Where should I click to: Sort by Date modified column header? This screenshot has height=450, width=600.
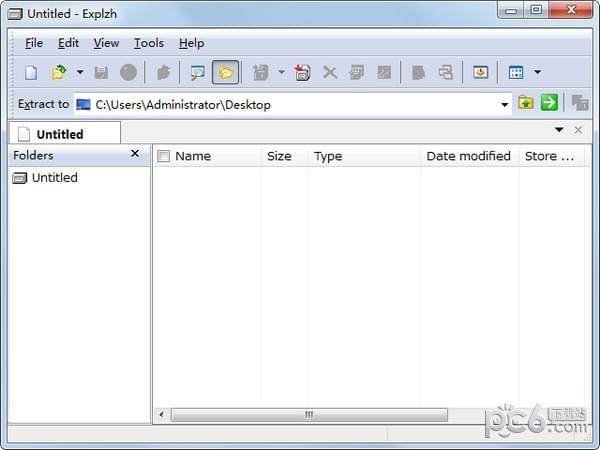[468, 156]
